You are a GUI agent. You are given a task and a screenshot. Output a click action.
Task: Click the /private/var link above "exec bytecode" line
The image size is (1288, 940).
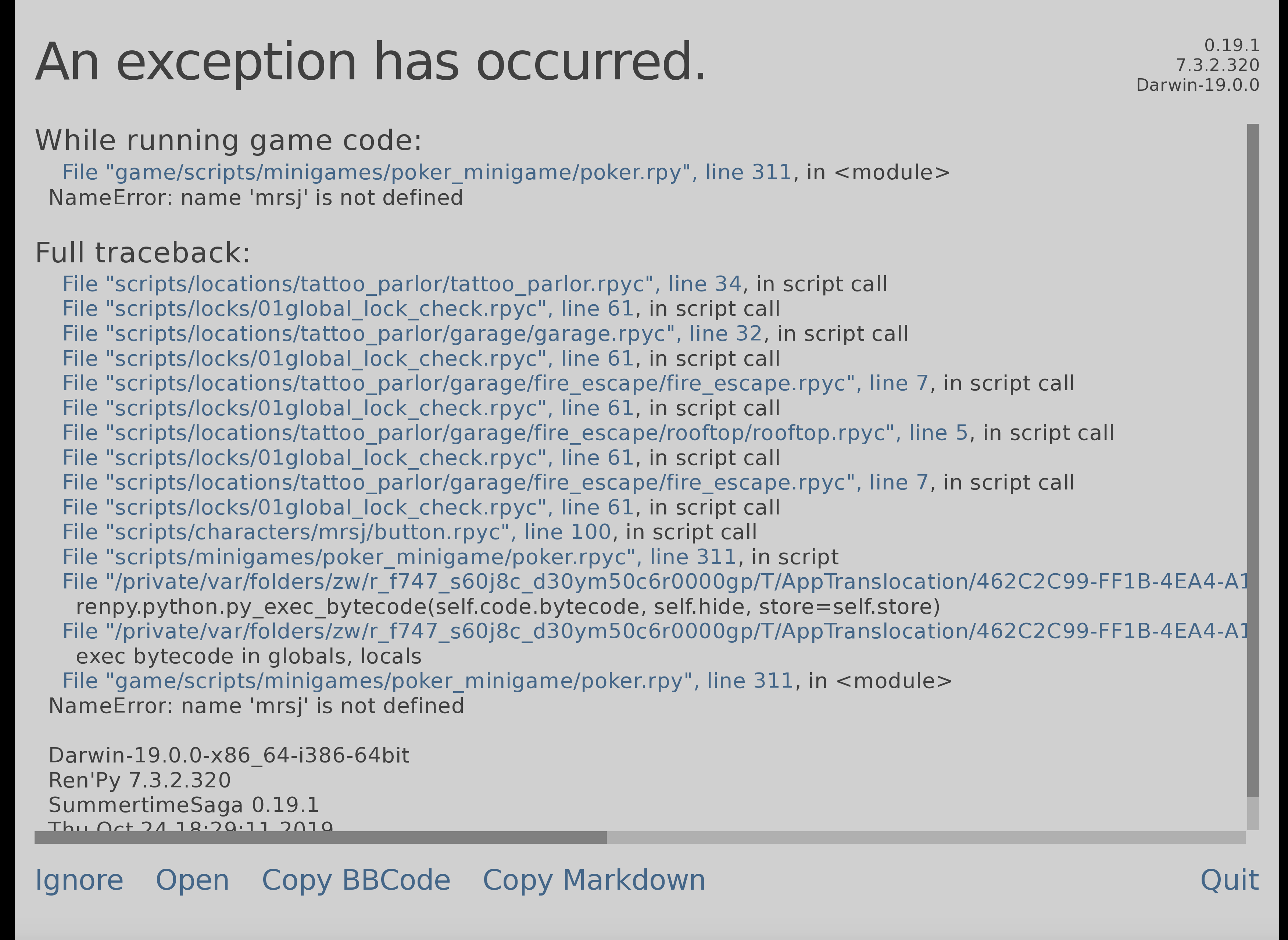[x=655, y=632]
